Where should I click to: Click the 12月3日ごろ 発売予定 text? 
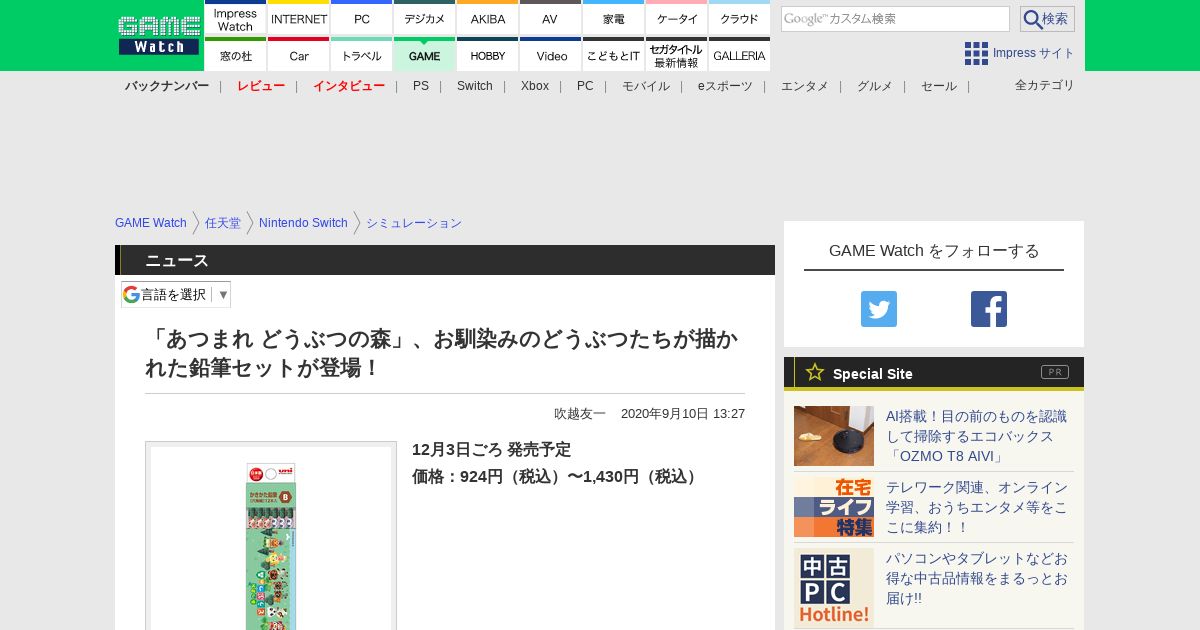pos(491,450)
